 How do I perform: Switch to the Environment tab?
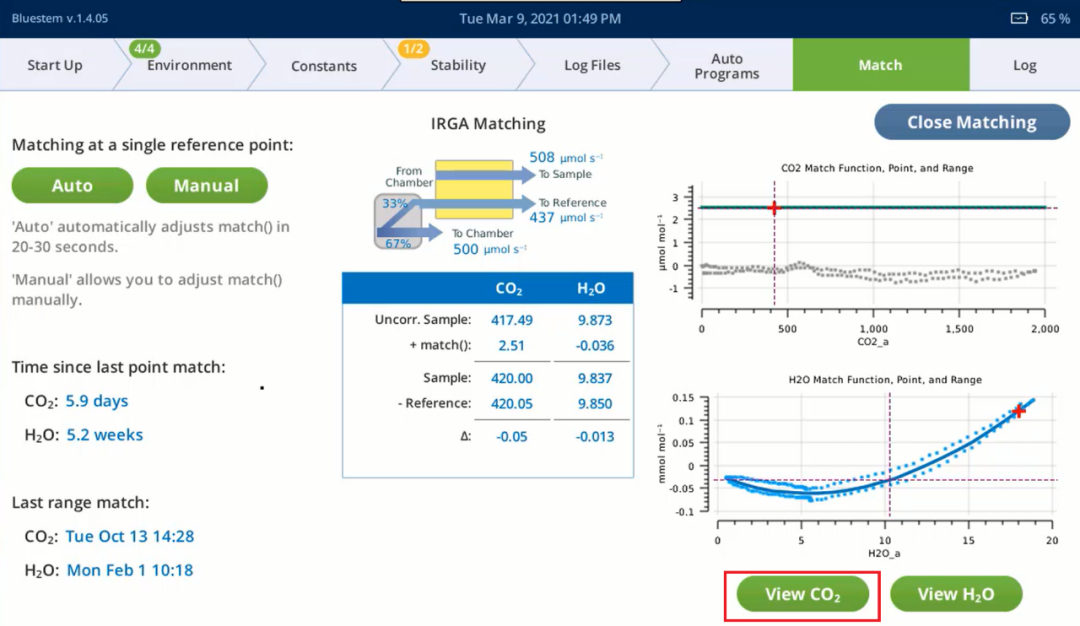point(189,66)
